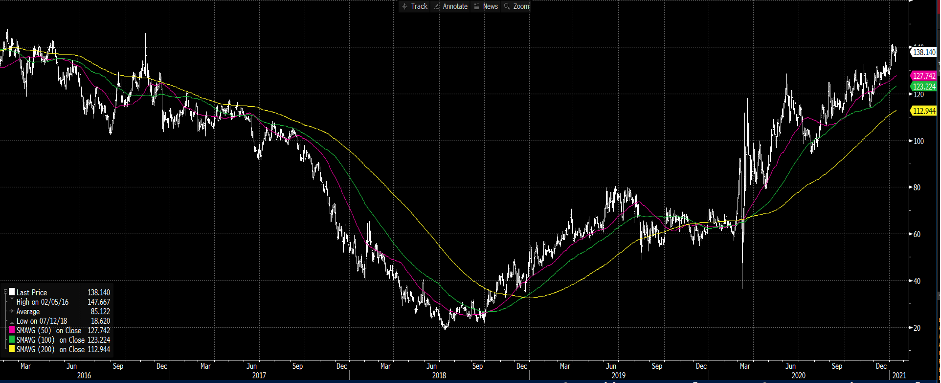Viewport: 941px width, 383px height.
Task: Select SMAVG (100) on Close legend entry
Action: pyautogui.click(x=50, y=340)
